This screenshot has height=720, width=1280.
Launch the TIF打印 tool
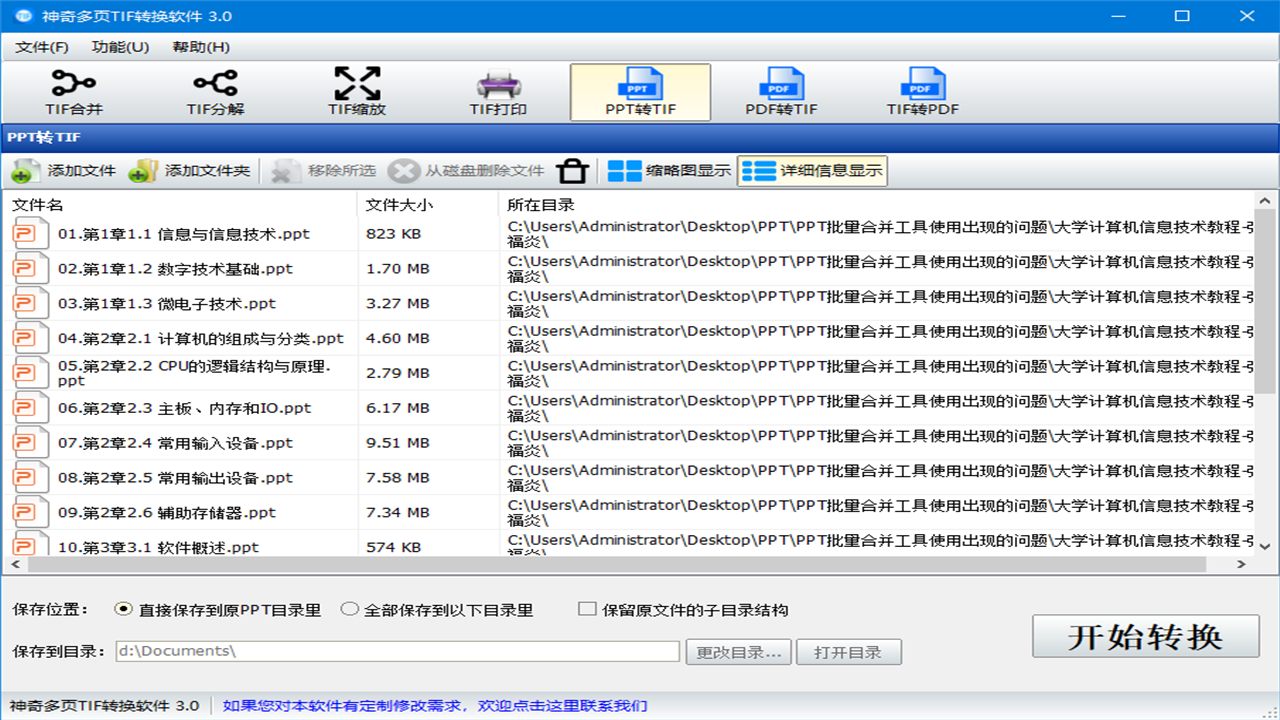coord(496,92)
